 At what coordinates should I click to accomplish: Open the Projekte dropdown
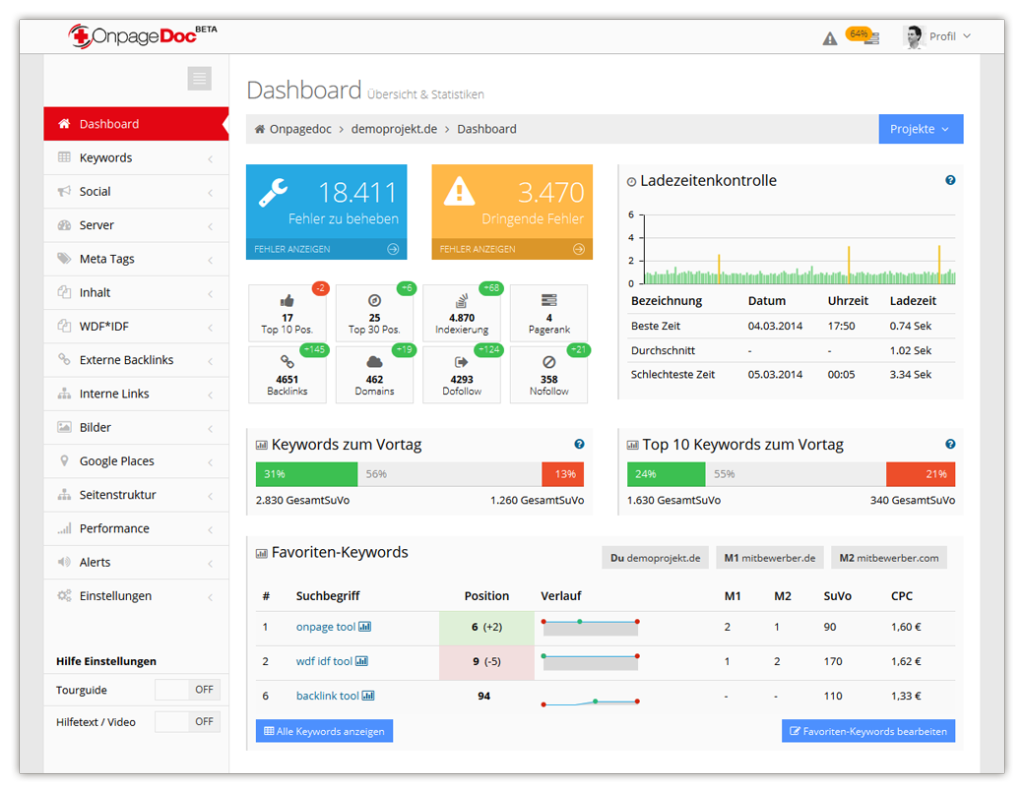(919, 128)
